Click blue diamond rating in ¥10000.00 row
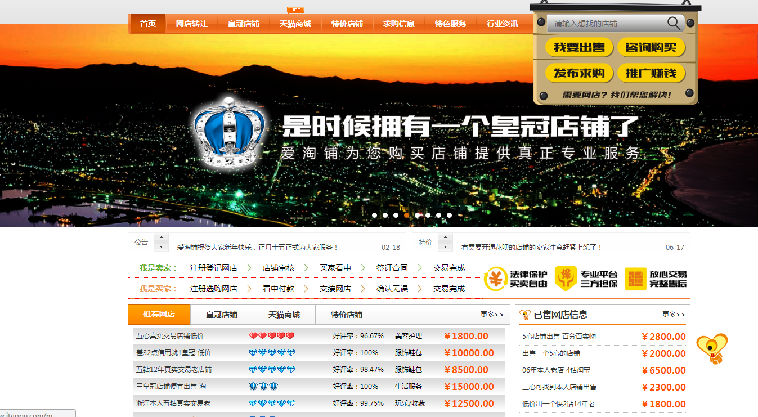 tap(272, 353)
